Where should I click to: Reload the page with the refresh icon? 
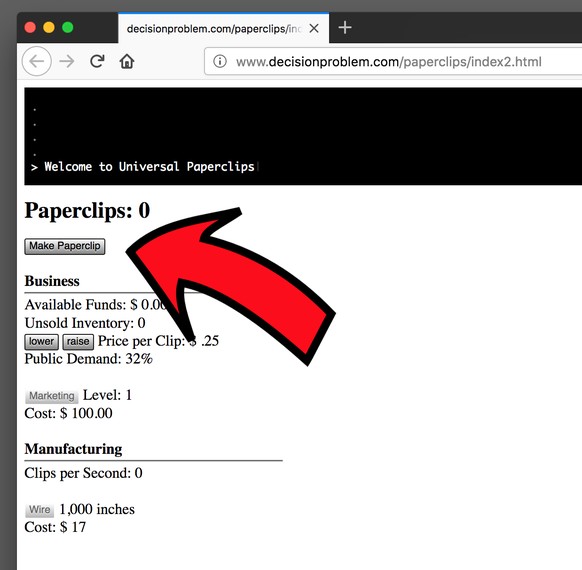[97, 61]
